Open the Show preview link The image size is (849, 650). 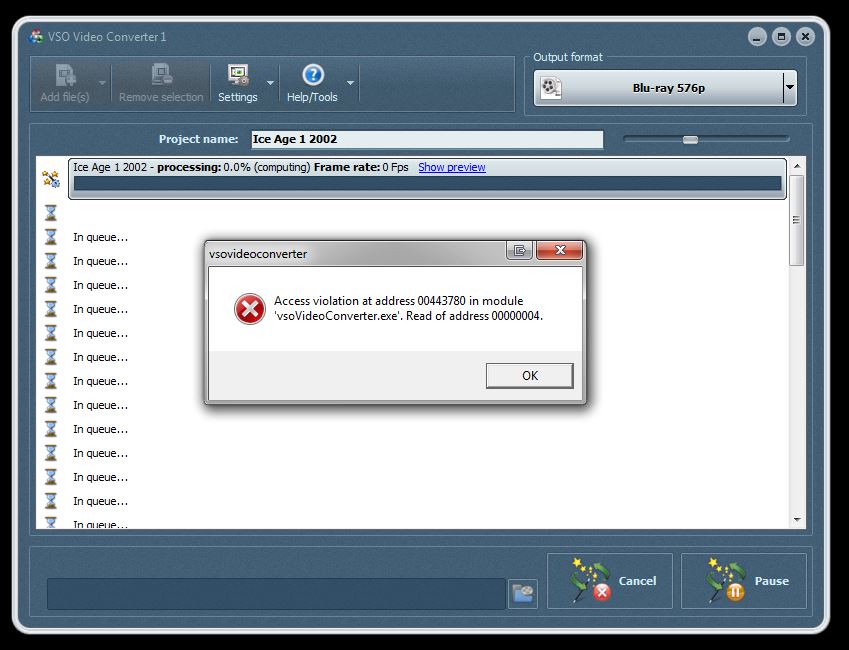tap(452, 167)
